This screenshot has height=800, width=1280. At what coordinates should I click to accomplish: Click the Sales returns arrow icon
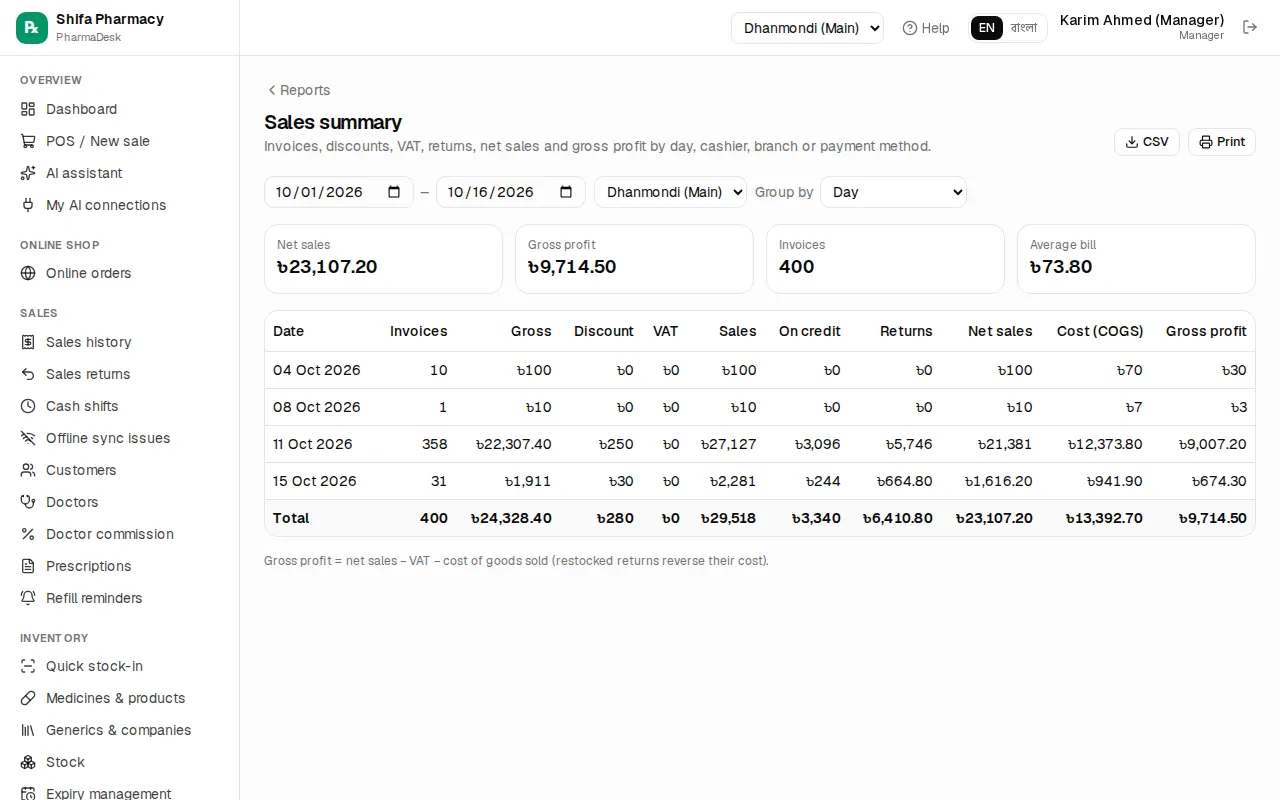pyautogui.click(x=28, y=374)
